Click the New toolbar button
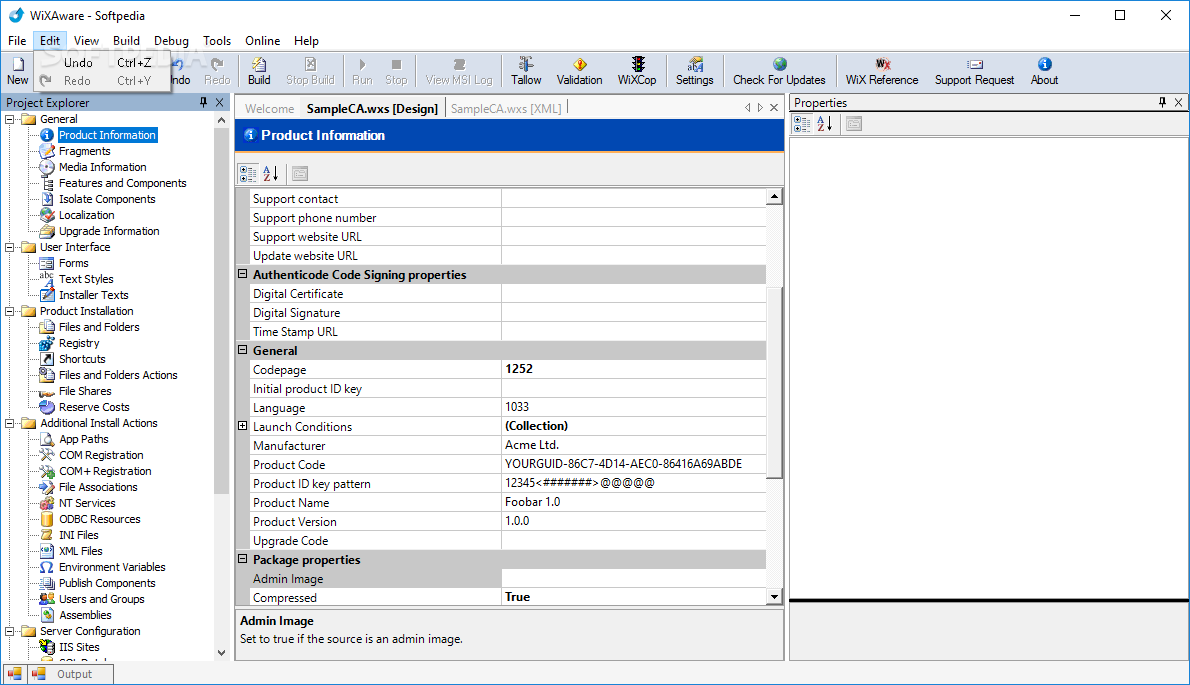 (17, 71)
